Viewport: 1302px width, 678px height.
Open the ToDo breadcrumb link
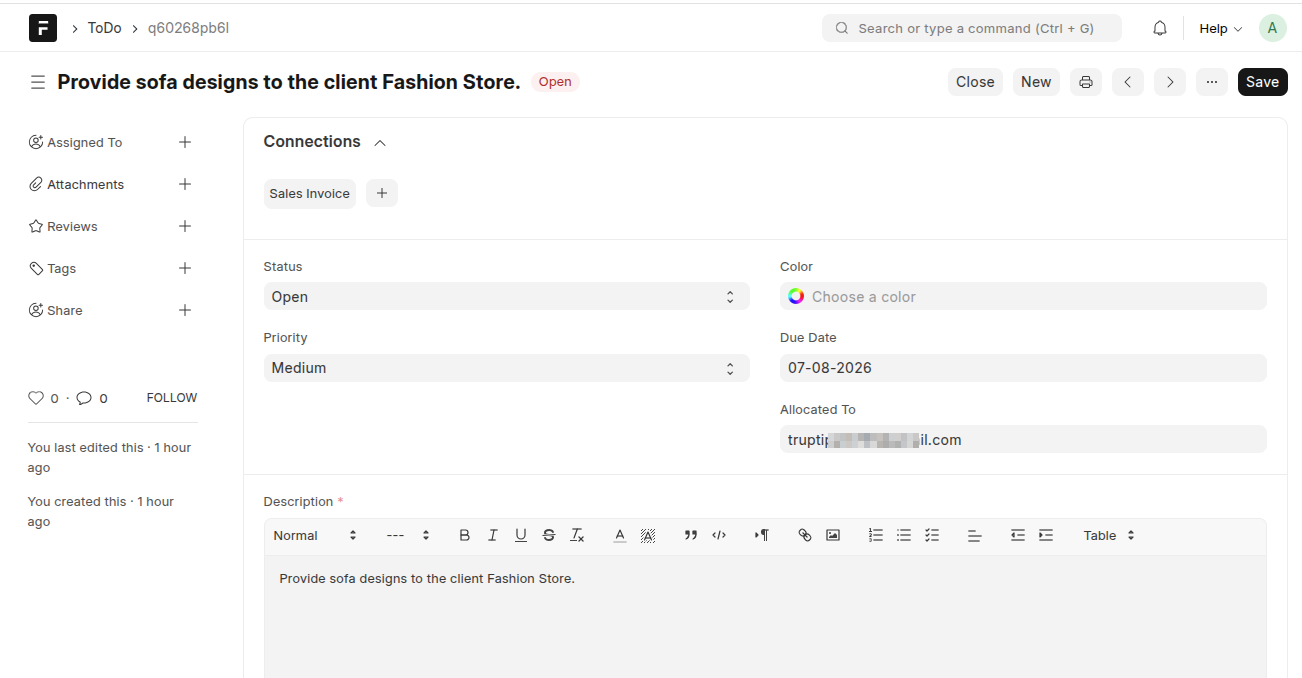coord(104,28)
